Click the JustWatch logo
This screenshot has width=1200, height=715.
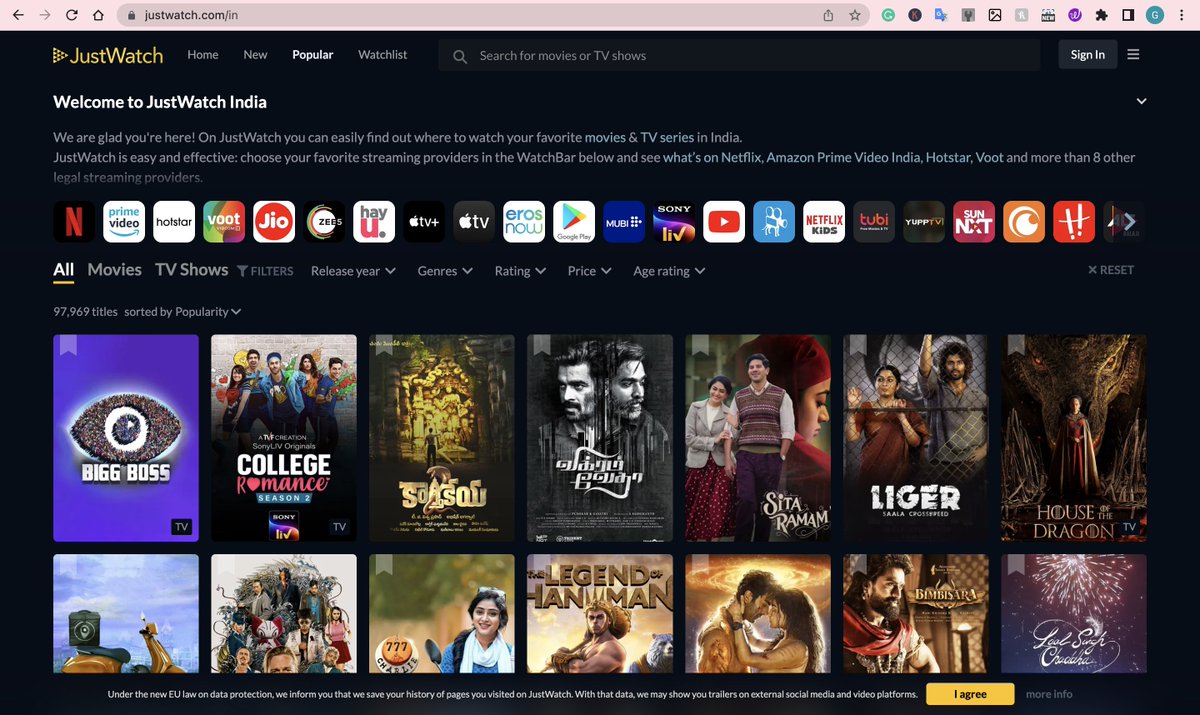(x=108, y=55)
